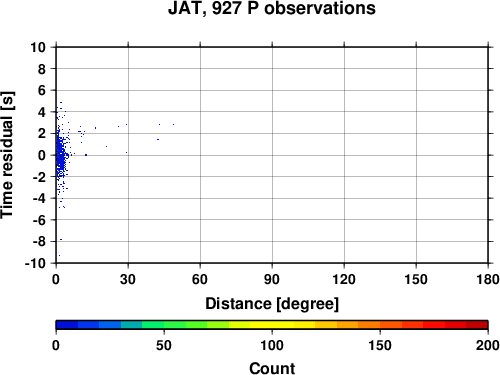Pick the yellow colorbar segment near 100
The width and height of the screenshot is (500, 375).
click(272, 325)
